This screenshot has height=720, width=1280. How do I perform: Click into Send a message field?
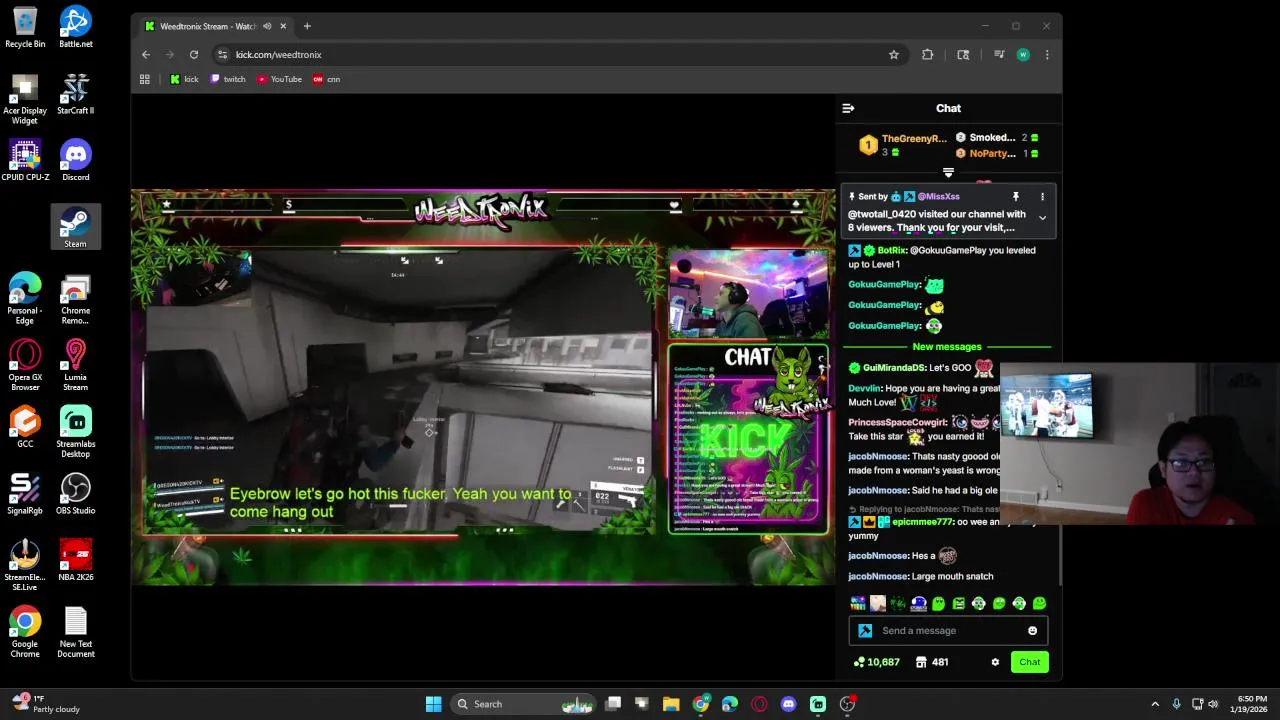pos(948,631)
